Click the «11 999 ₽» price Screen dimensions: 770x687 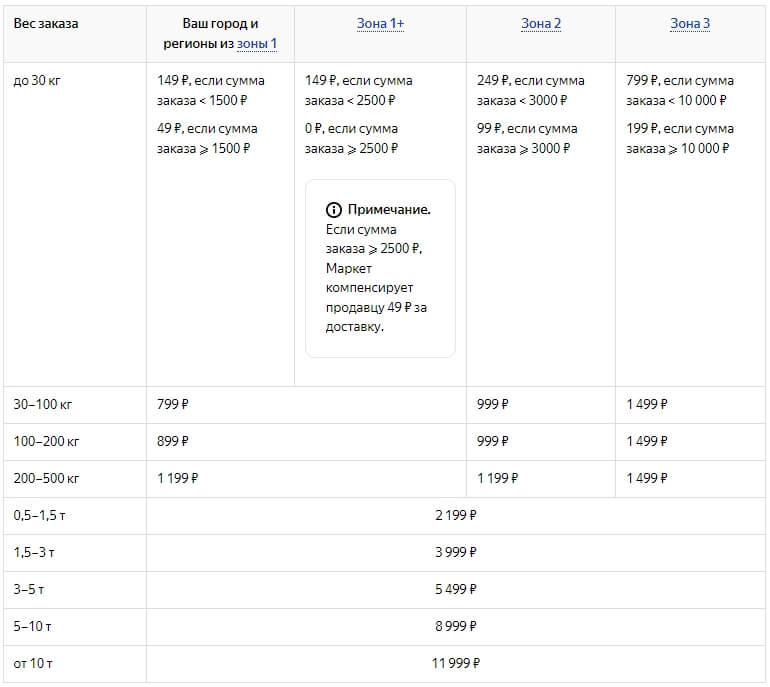point(456,663)
